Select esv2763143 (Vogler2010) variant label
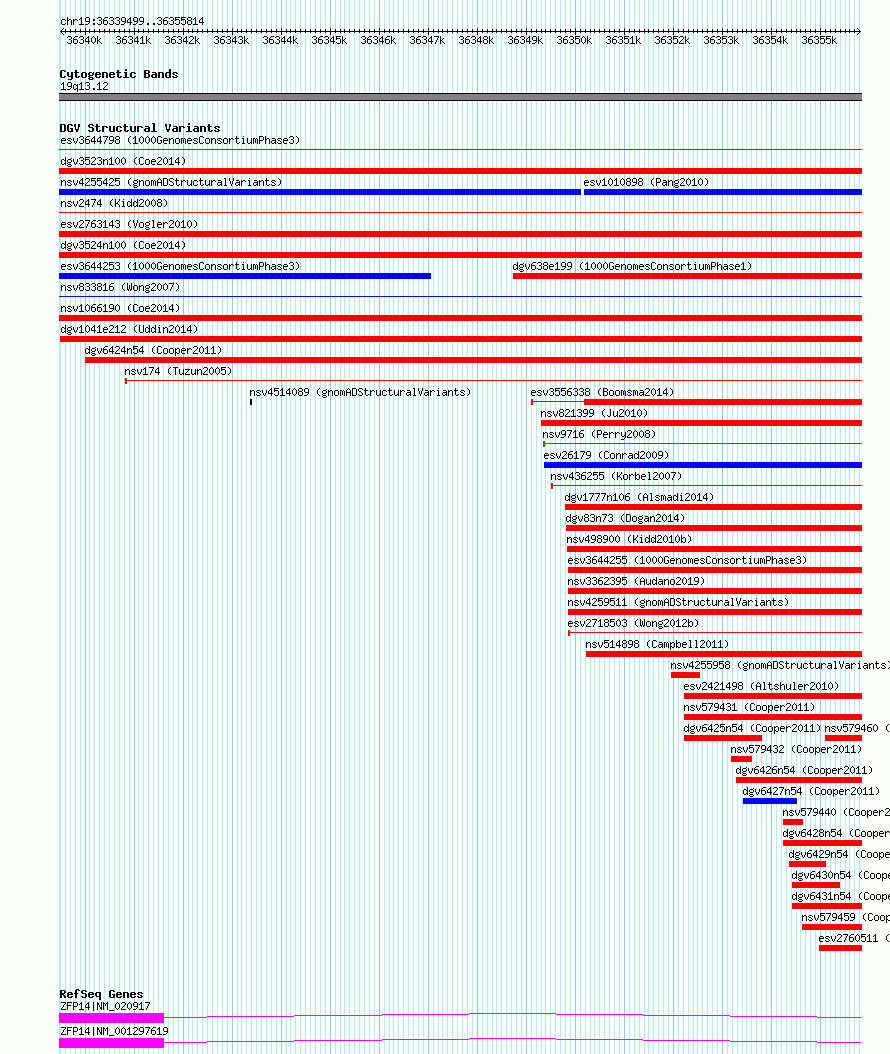This screenshot has height=1054, width=890. tap(129, 224)
